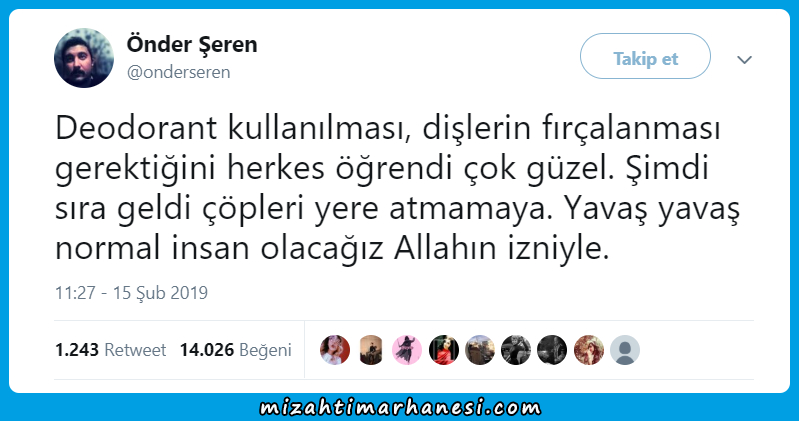Click the cityscape buildings liker avatar

pos(480,350)
